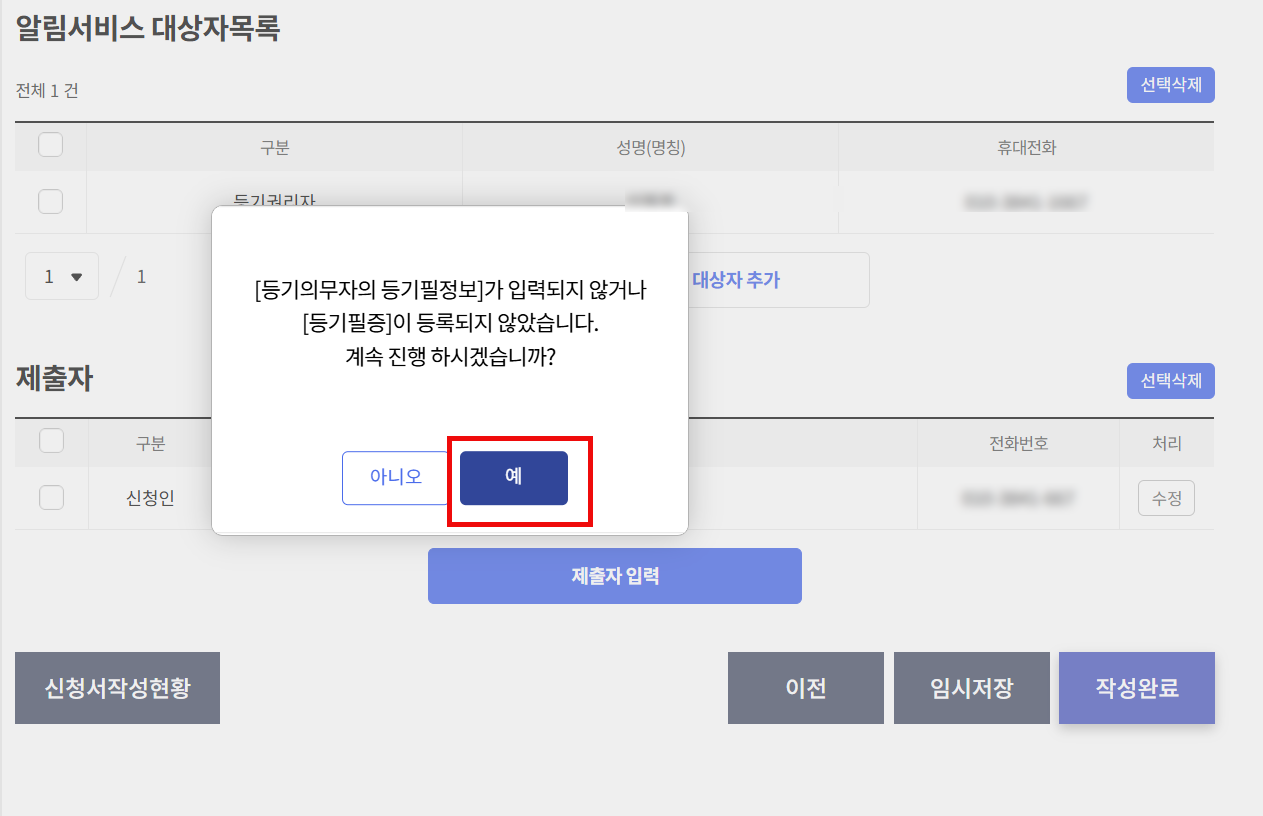Image resolution: width=1263 pixels, height=816 pixels.
Task: Toggle select-all checkbox in 제출자 table header
Action: point(51,441)
